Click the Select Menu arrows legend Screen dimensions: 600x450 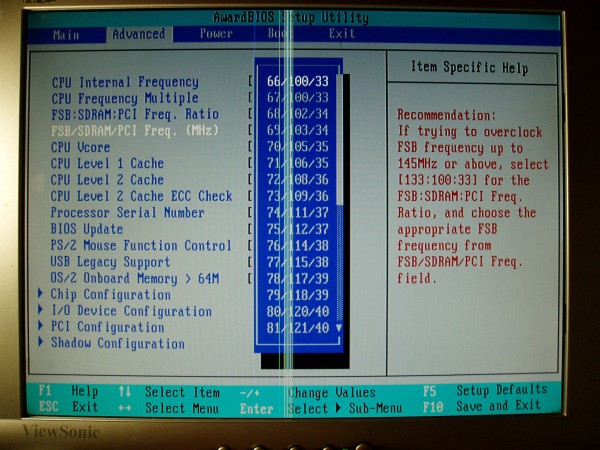point(169,408)
